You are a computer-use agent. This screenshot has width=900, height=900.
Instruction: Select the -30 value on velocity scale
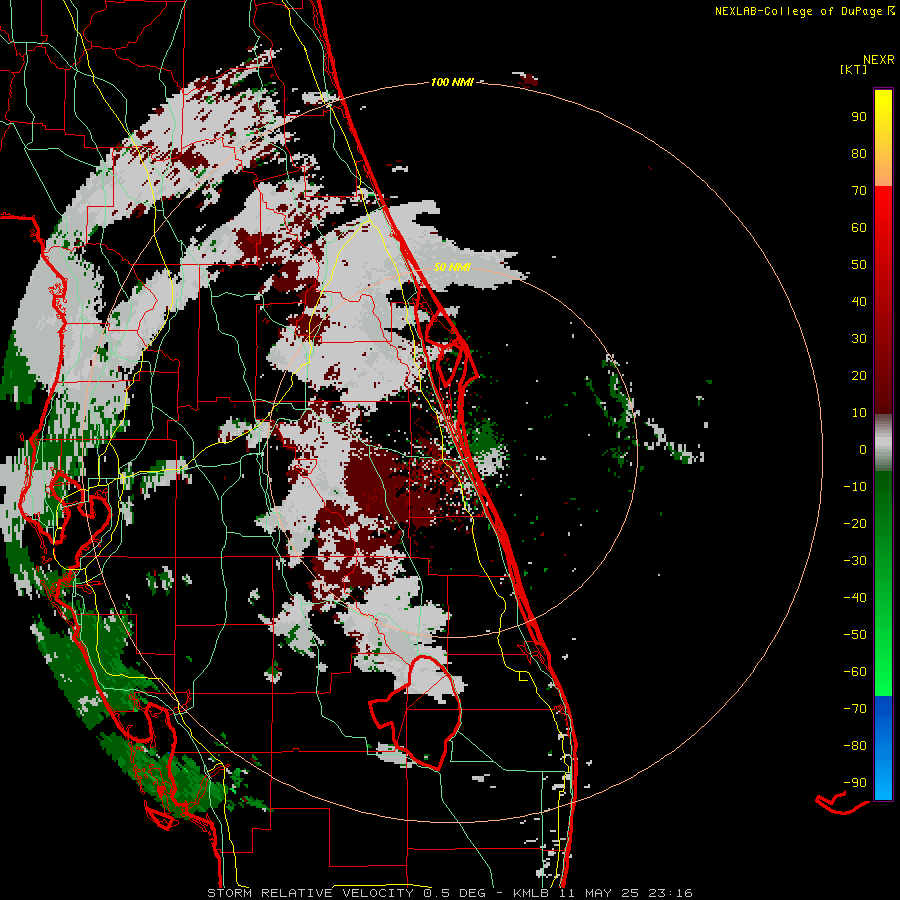855,561
